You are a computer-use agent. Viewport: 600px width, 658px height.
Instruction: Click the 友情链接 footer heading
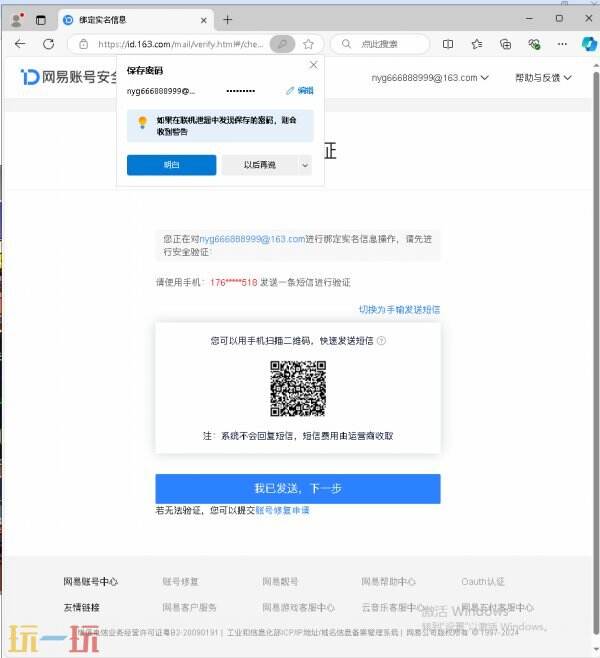pyautogui.click(x=81, y=607)
